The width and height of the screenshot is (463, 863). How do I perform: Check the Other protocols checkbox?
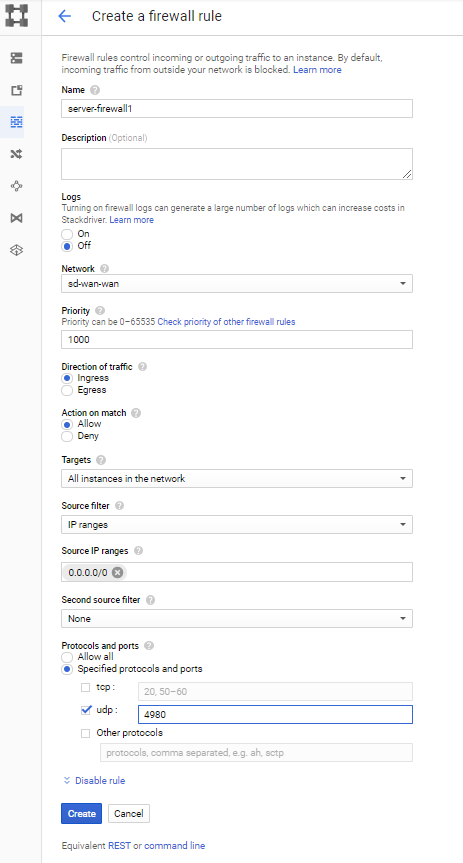click(x=85, y=733)
